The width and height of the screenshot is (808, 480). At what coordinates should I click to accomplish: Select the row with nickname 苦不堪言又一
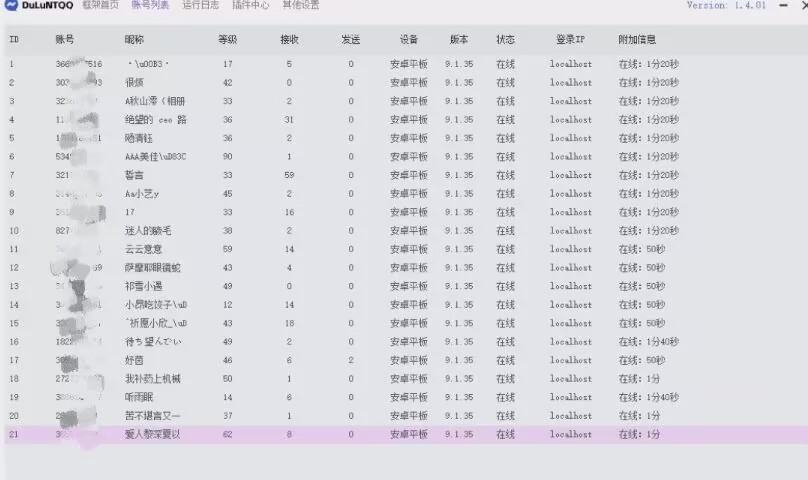click(404, 416)
